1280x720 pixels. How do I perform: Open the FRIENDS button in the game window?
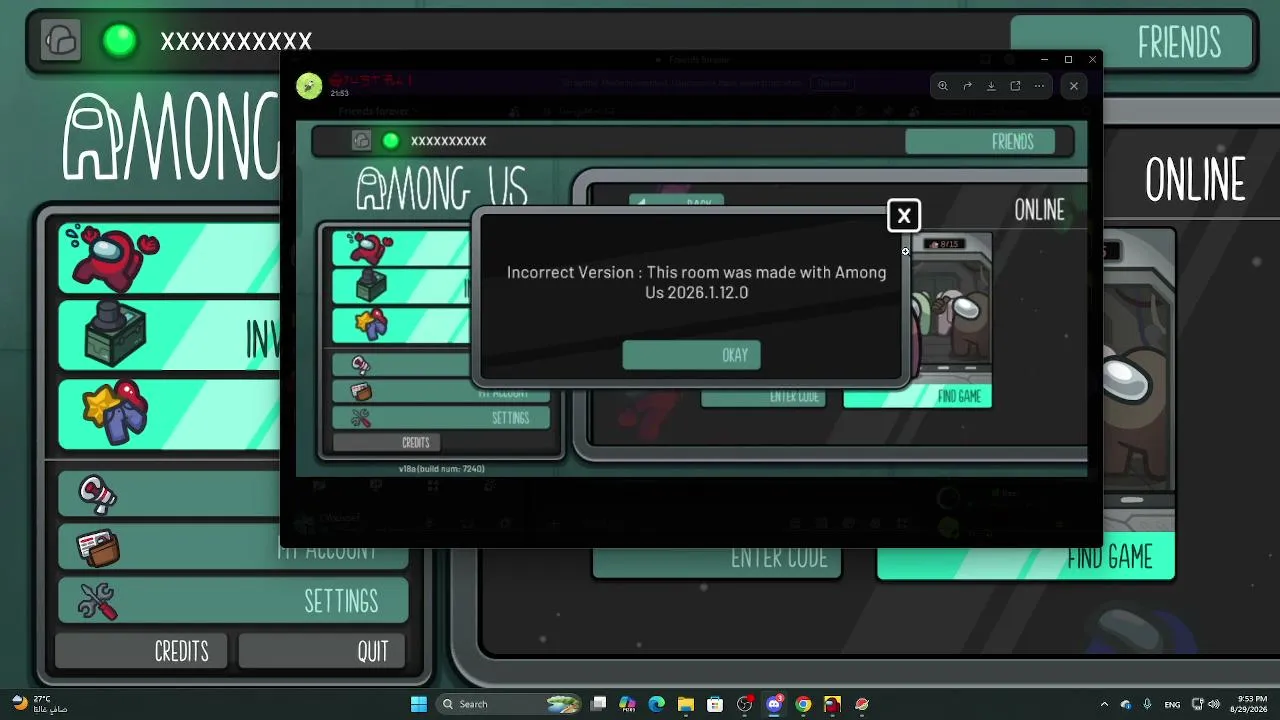coord(1131,43)
